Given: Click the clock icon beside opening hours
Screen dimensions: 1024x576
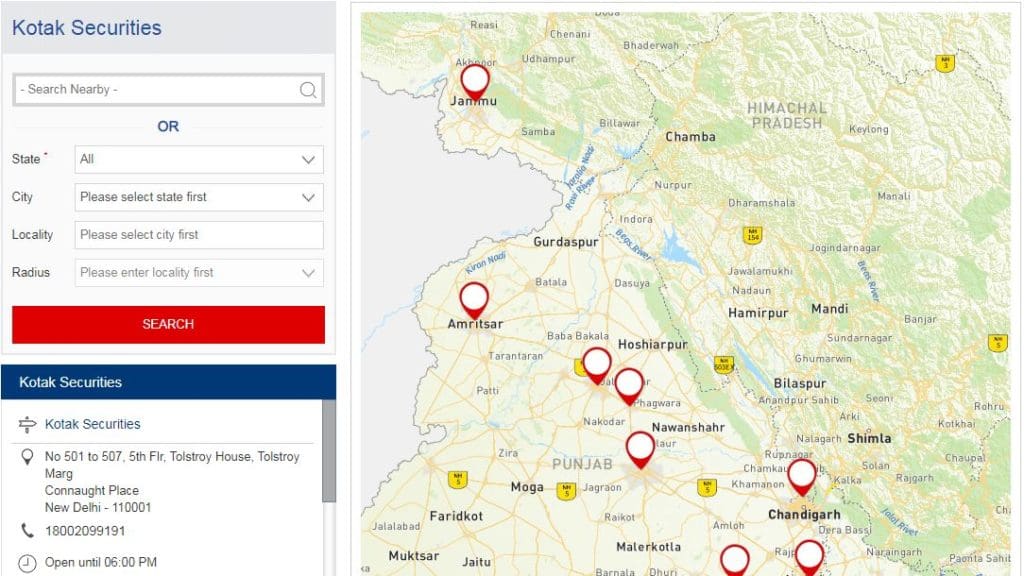Looking at the screenshot, I should pyautogui.click(x=27, y=562).
